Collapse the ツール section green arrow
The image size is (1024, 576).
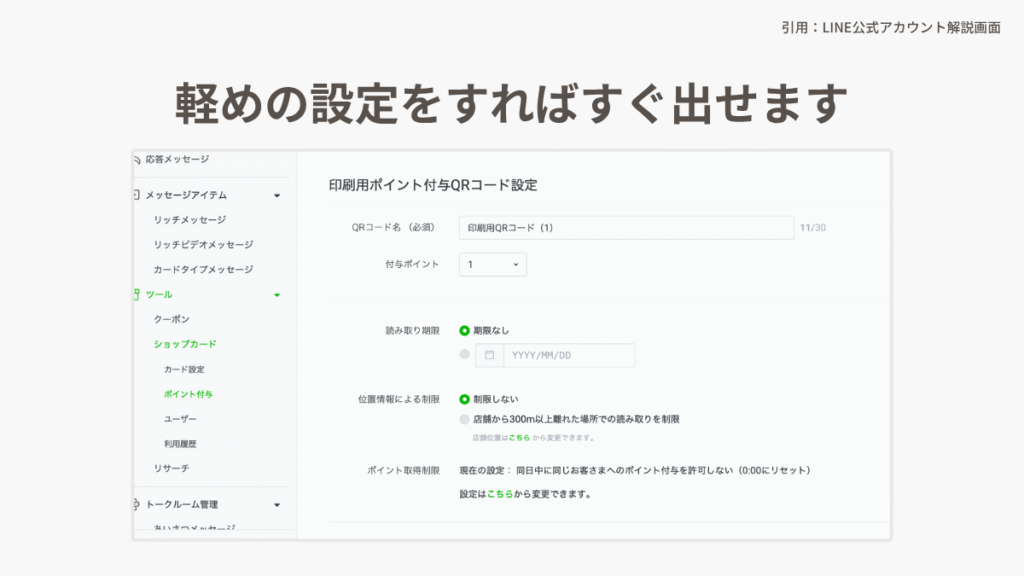(277, 295)
